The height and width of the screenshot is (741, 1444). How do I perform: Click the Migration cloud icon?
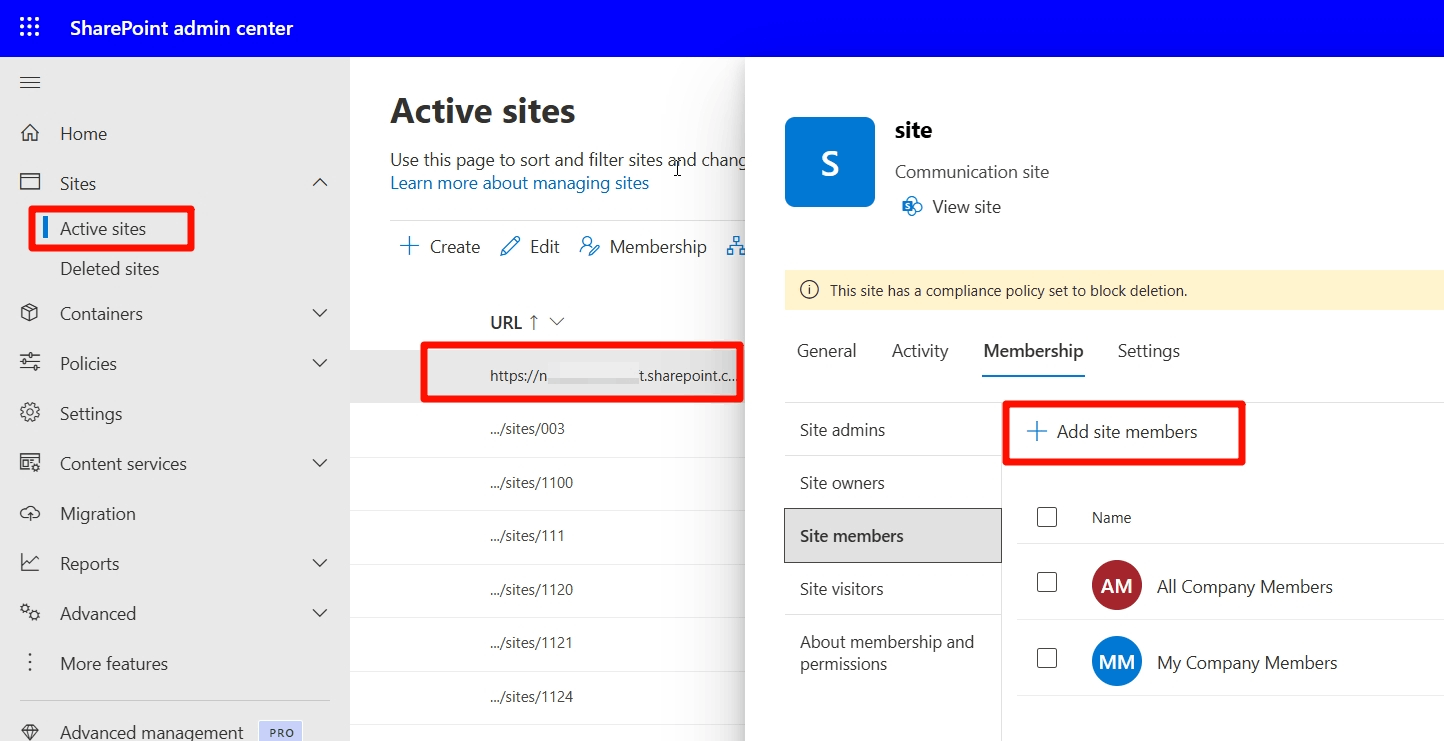30,513
